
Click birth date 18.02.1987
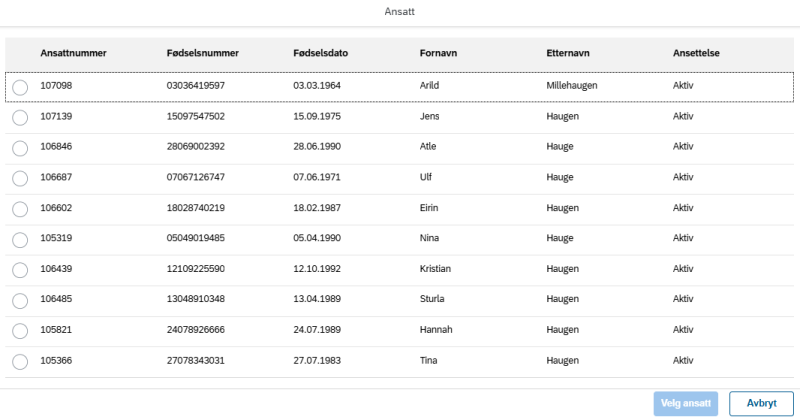(317, 208)
